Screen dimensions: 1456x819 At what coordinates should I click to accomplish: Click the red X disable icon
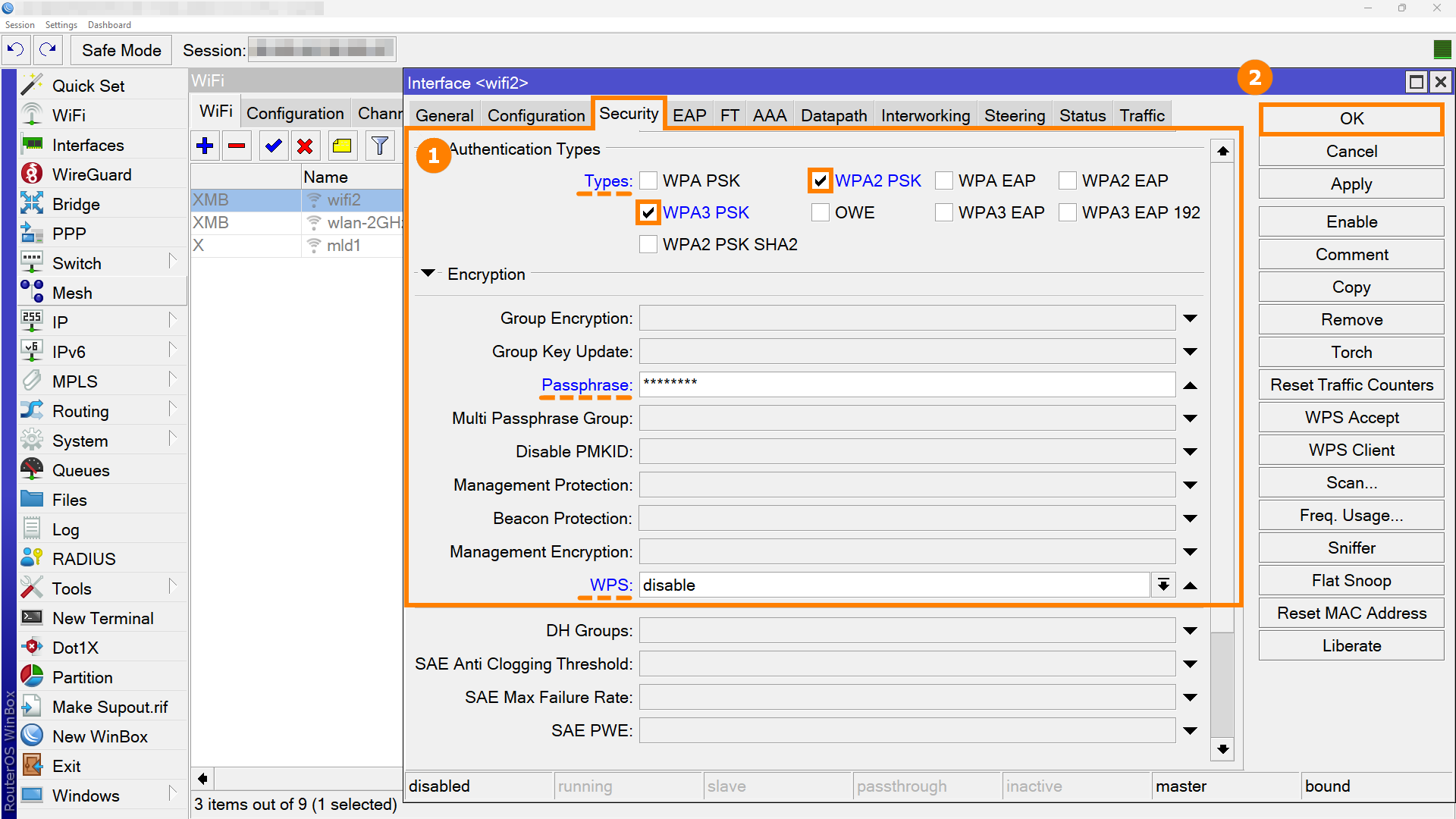(306, 146)
